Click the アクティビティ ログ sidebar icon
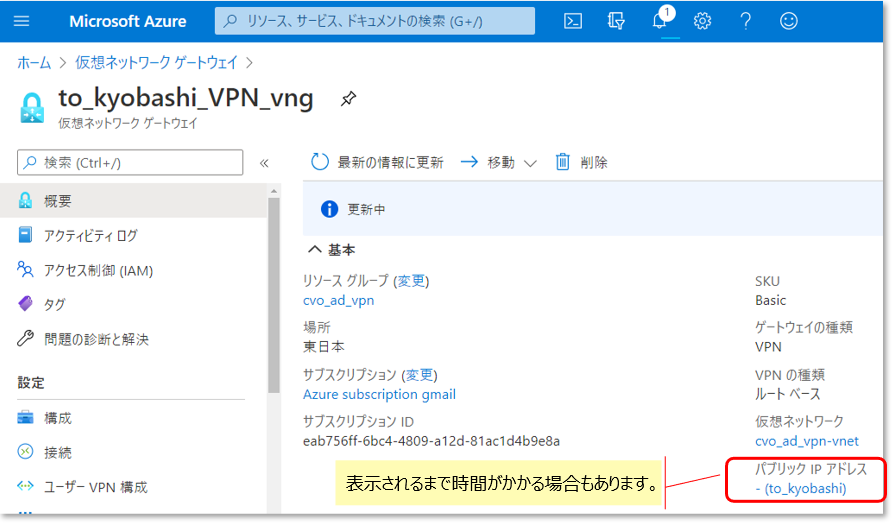The image size is (894, 526). pos(25,235)
